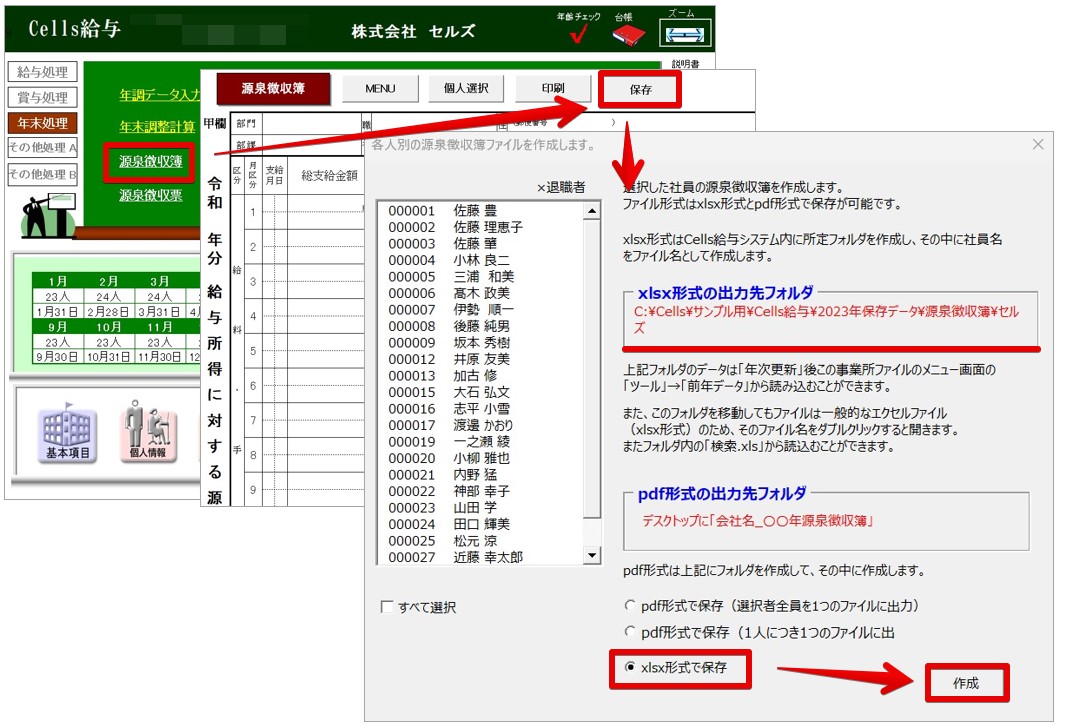This screenshot has width=1065, height=727.
Task: Check the すべて選択 checkbox
Action: click(x=388, y=607)
